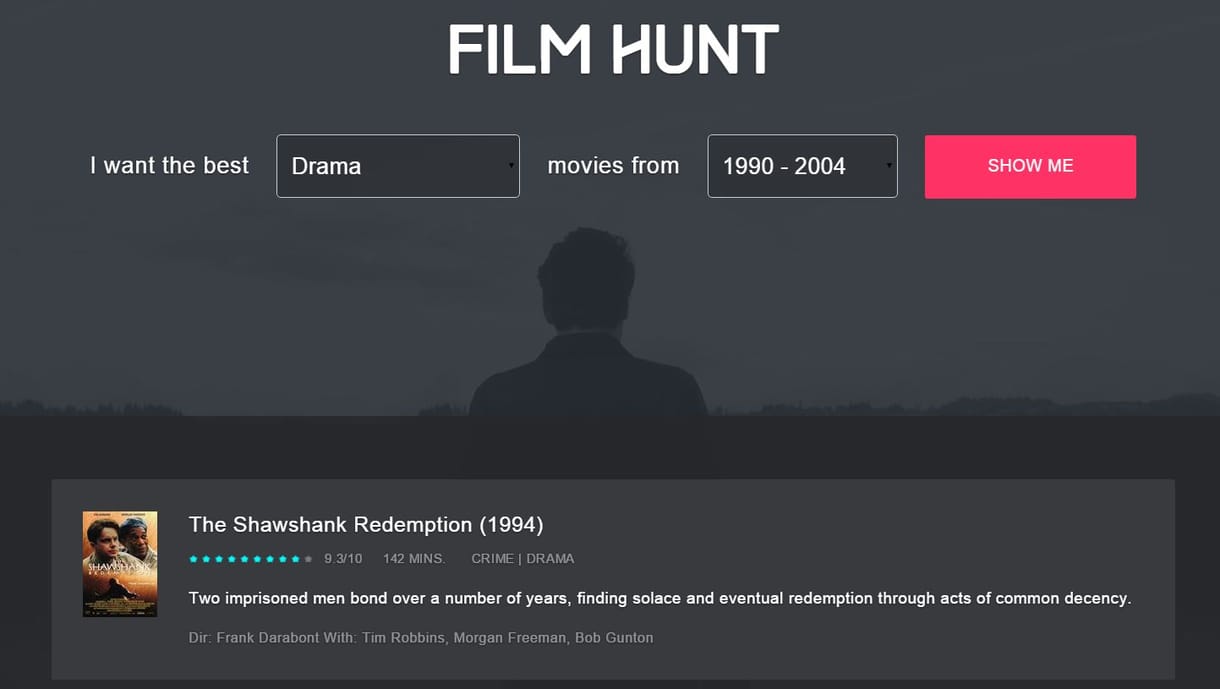Viewport: 1220px width, 689px height.
Task: Click the small arrow on the genre dropdown
Action: 511,166
